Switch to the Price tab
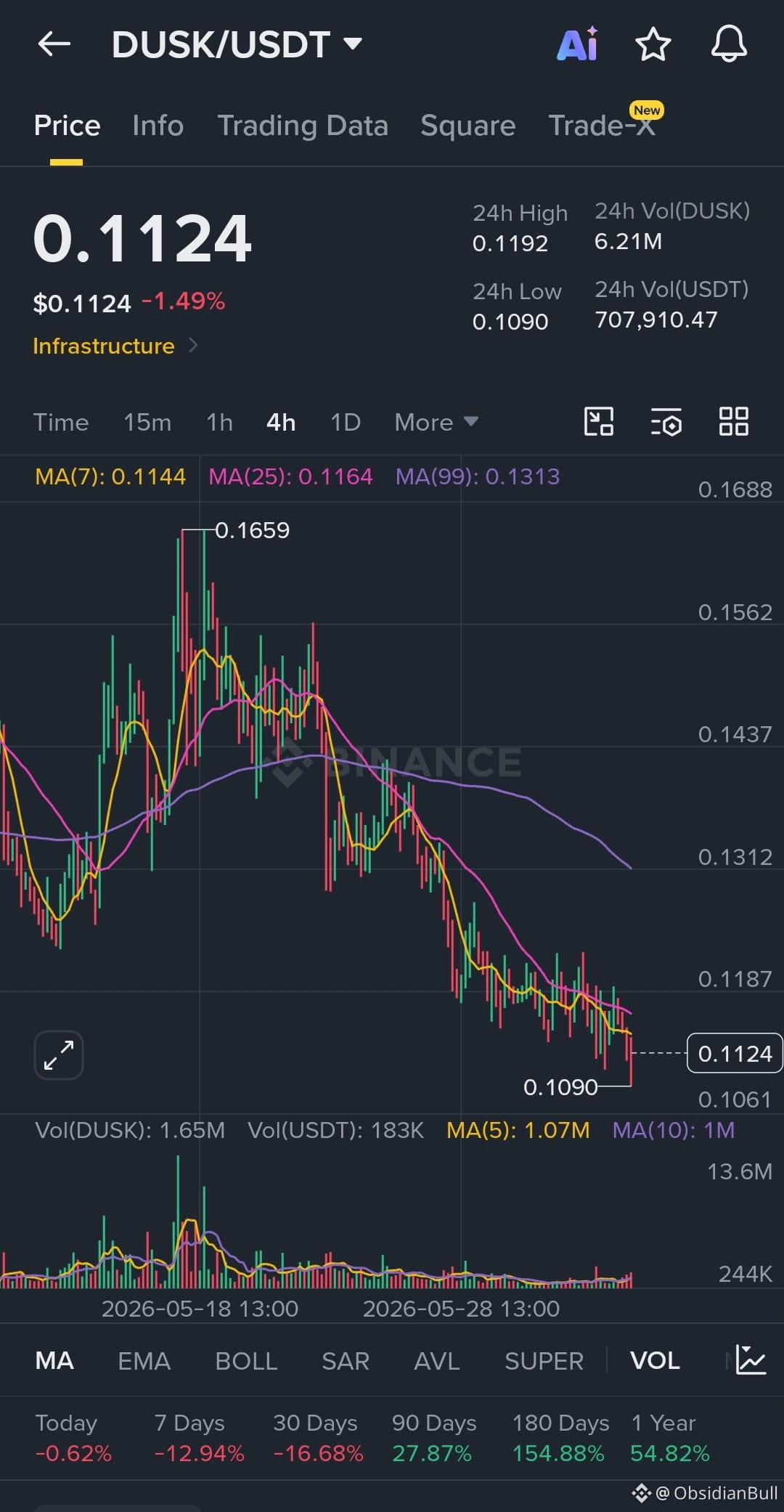Viewport: 784px width, 1512px height. (67, 126)
